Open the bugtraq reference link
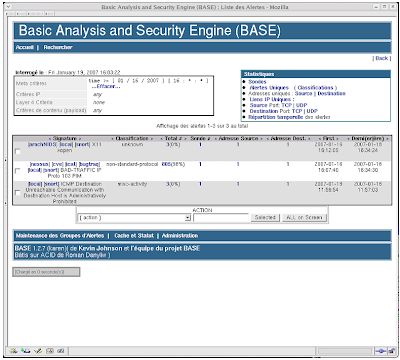Image resolution: width=400 pixels, height=360 pixels. pos(89,164)
